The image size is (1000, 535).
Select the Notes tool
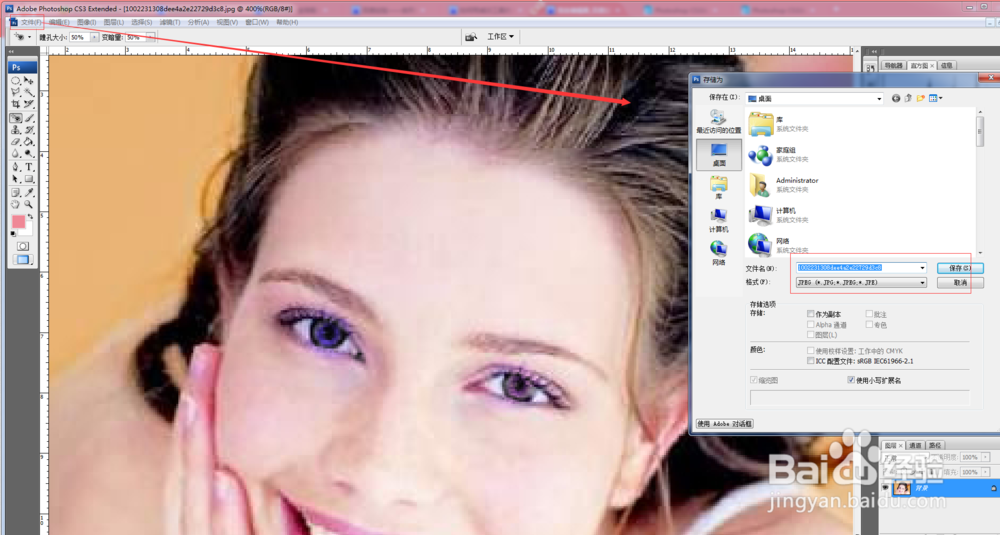click(x=16, y=193)
